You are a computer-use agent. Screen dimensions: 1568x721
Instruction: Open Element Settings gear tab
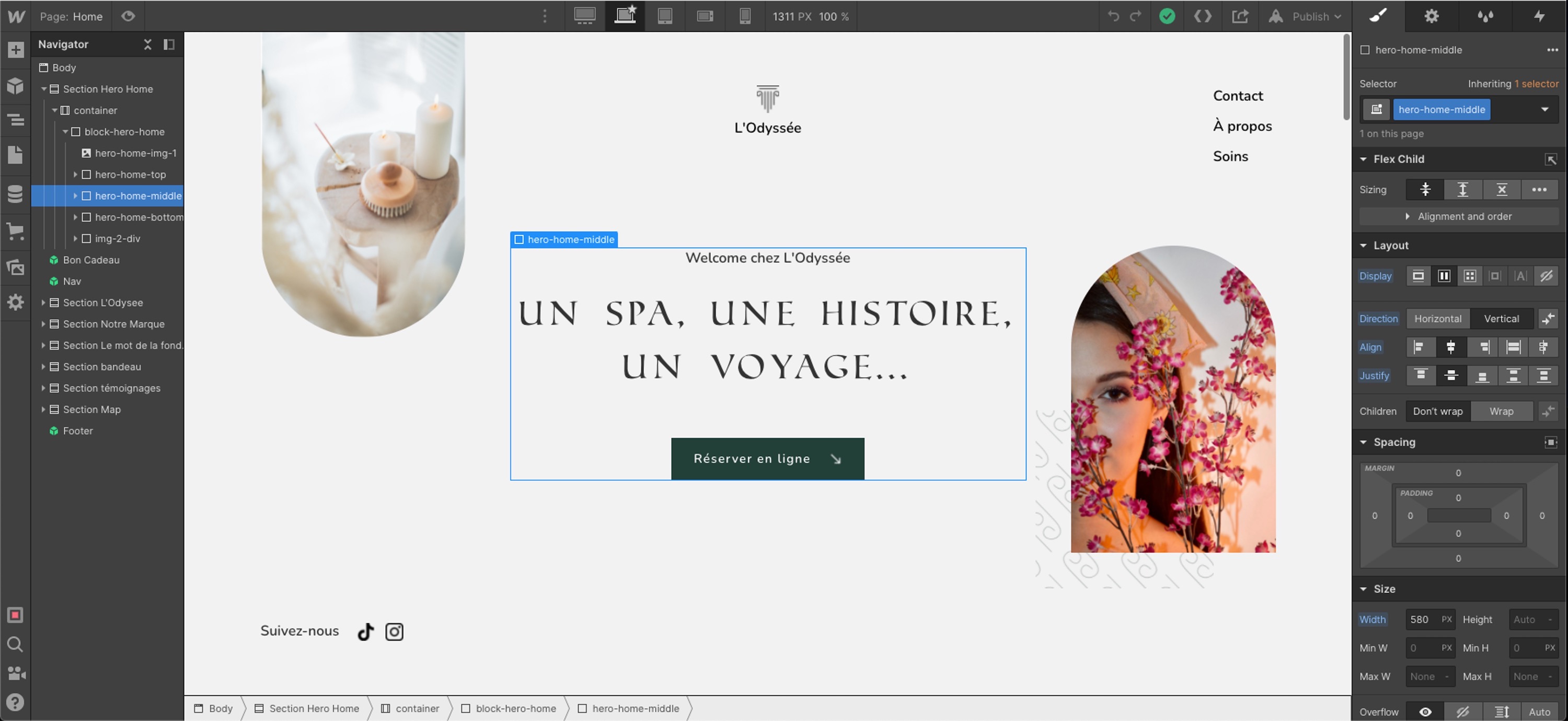click(1431, 16)
